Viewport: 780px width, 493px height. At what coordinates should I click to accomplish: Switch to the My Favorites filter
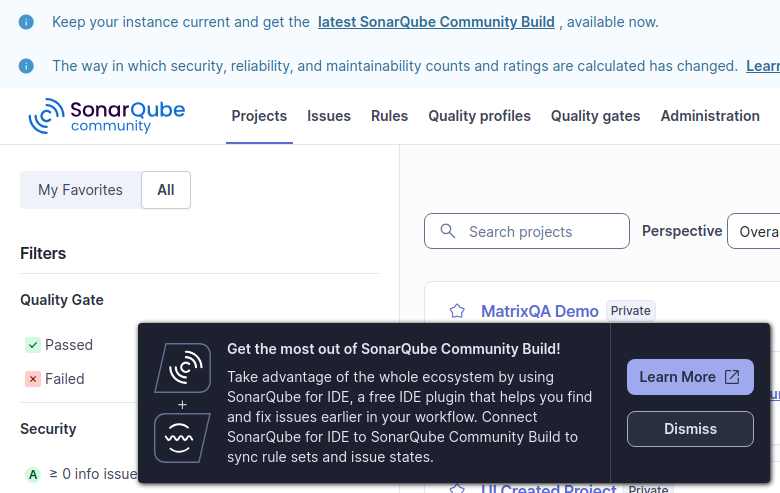tap(81, 190)
